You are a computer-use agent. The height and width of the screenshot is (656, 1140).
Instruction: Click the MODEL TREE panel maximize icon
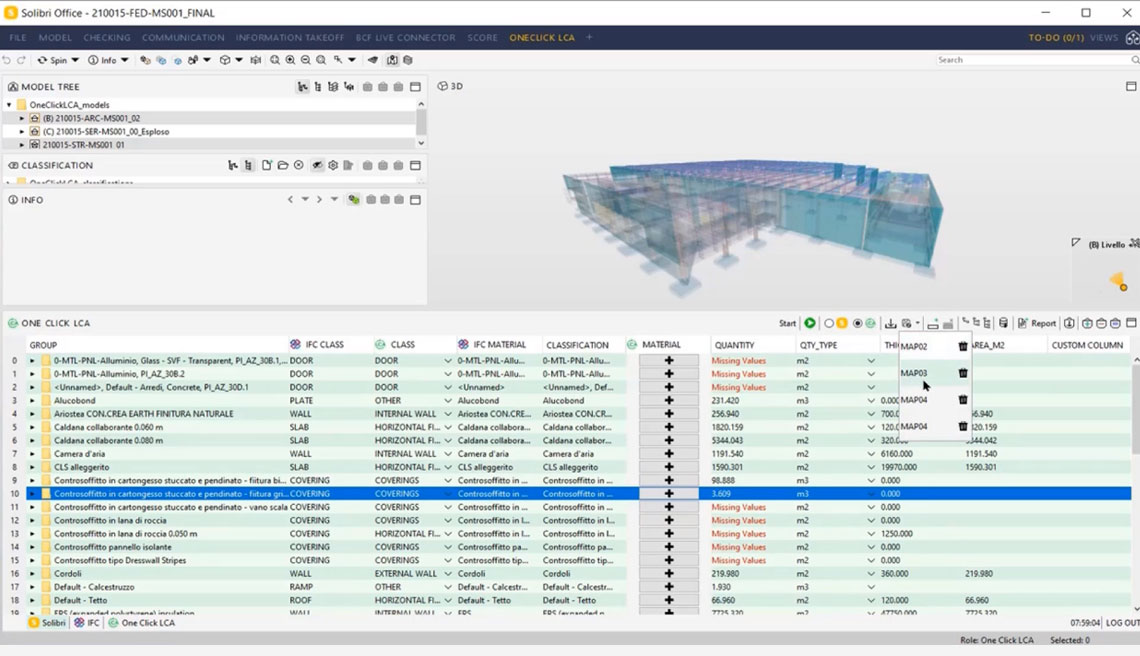pos(415,87)
